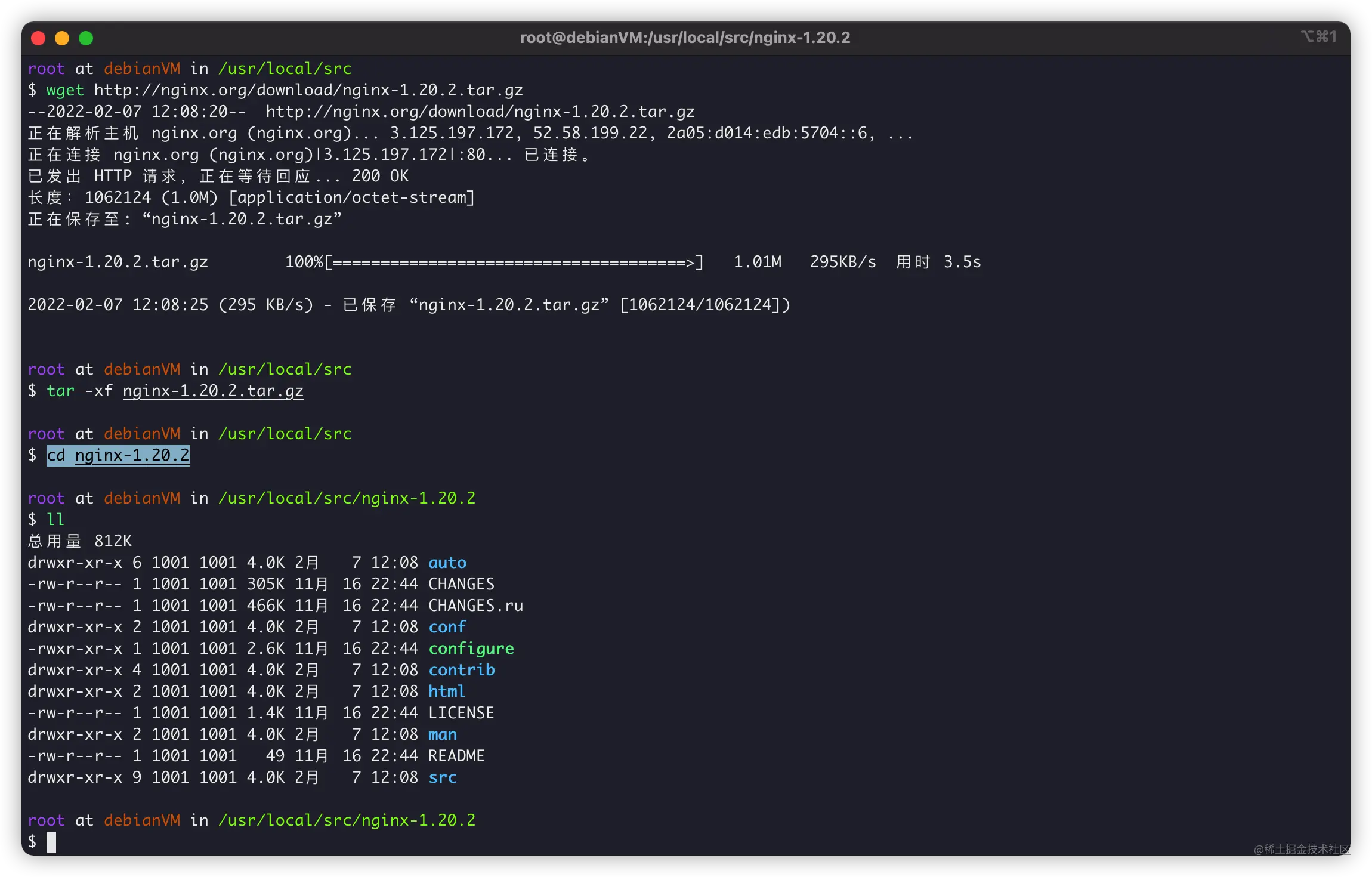
Task: Click the underlined nginx-1.20.2.tar.gz in tar command
Action: point(213,391)
